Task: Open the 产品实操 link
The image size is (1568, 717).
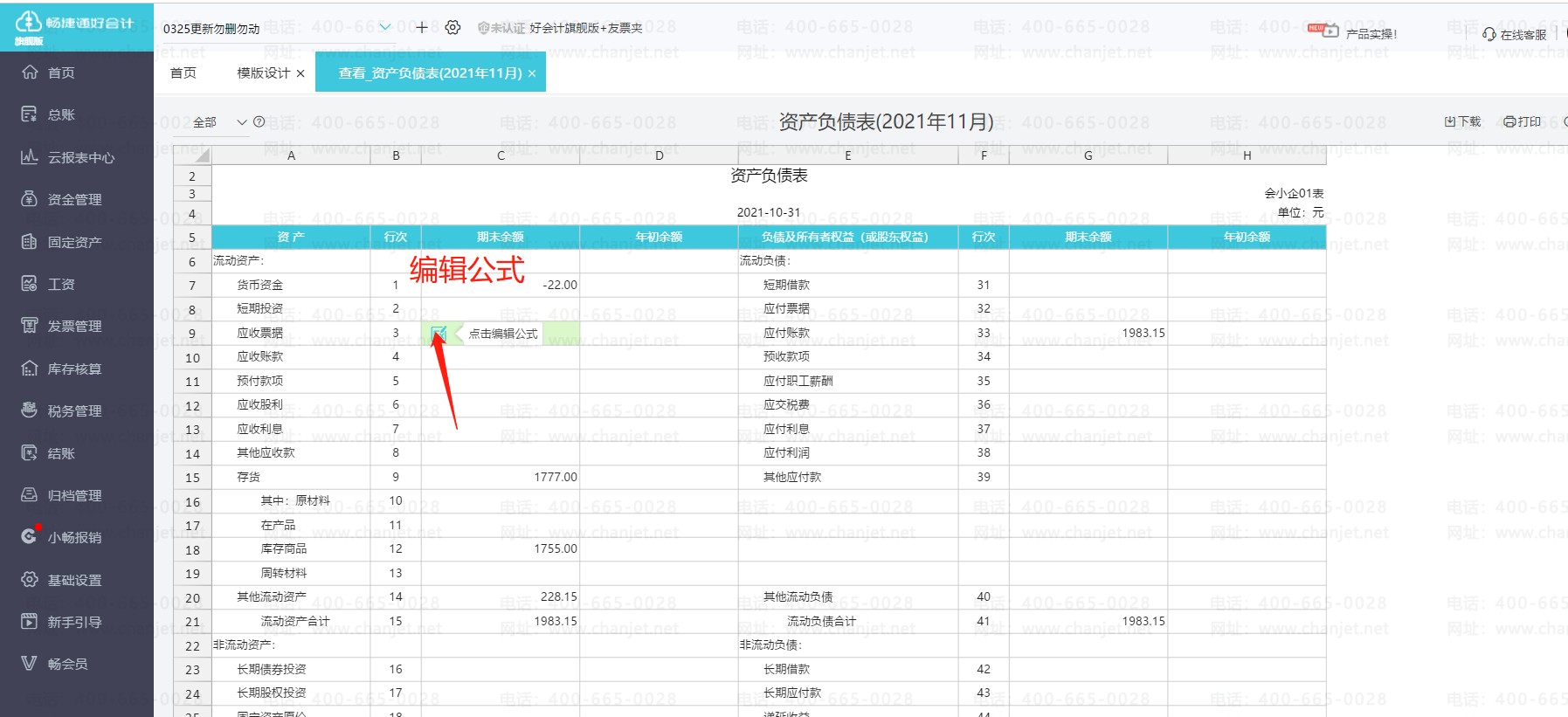Action: (1371, 34)
